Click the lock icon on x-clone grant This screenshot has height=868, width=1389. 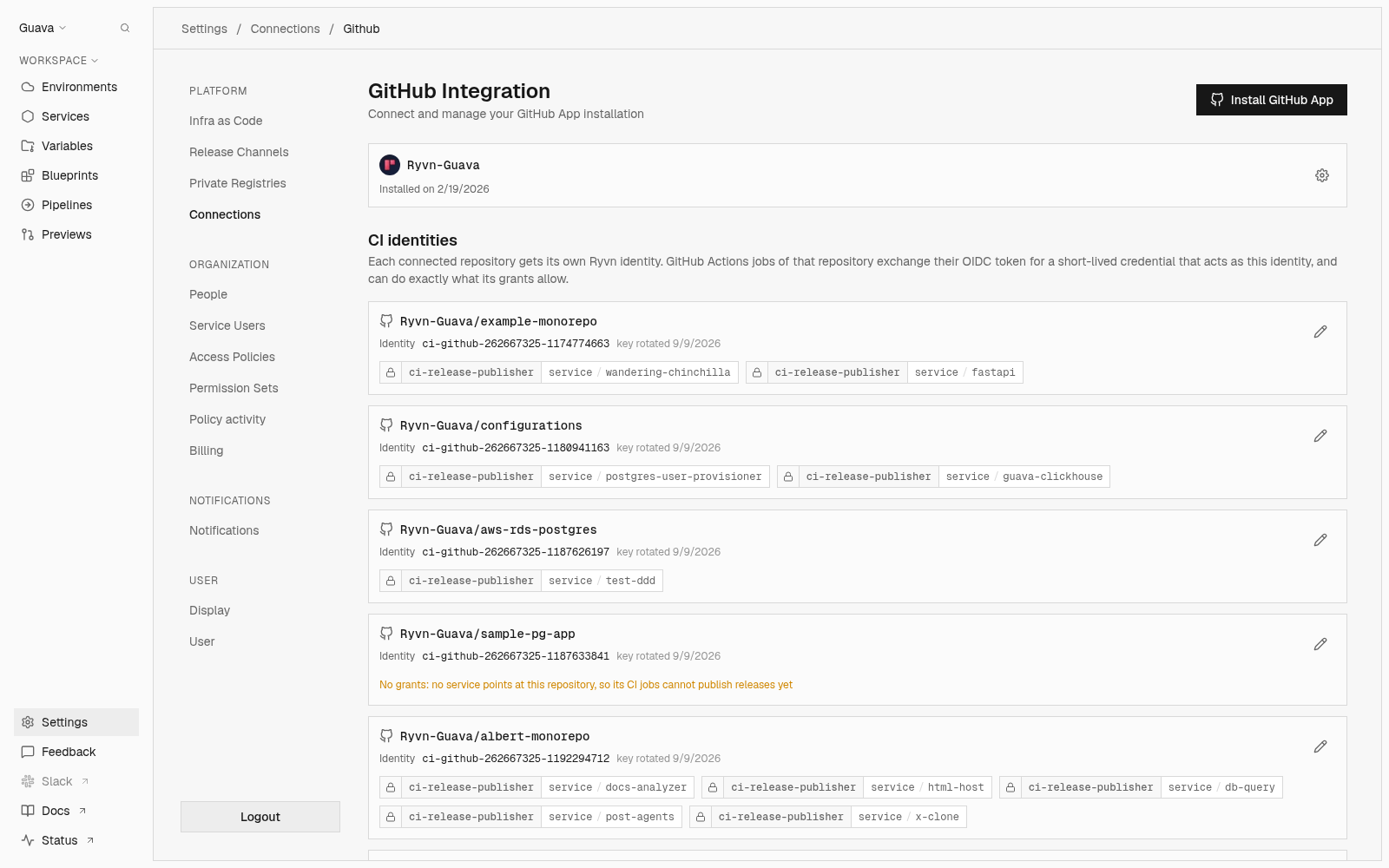point(701,817)
